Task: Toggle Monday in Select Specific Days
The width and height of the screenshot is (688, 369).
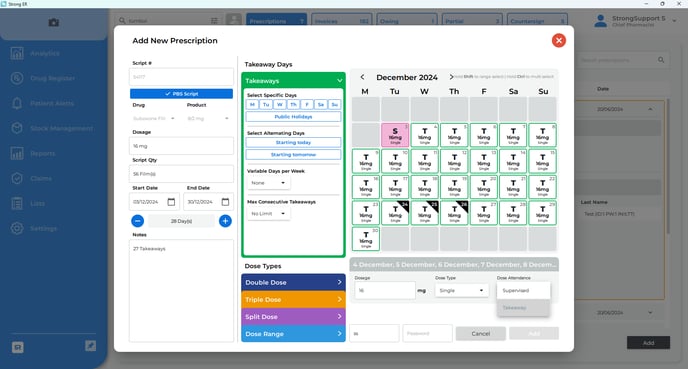Action: click(x=252, y=104)
